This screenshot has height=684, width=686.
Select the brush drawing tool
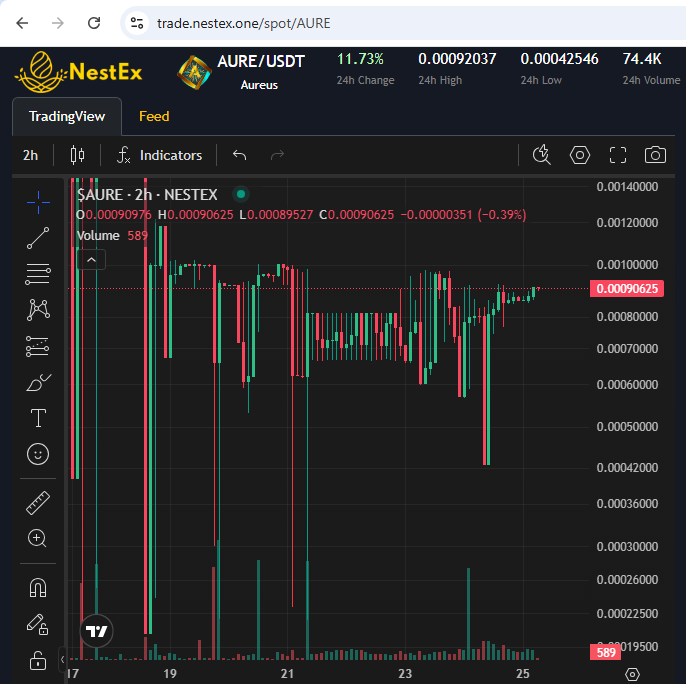coord(38,382)
